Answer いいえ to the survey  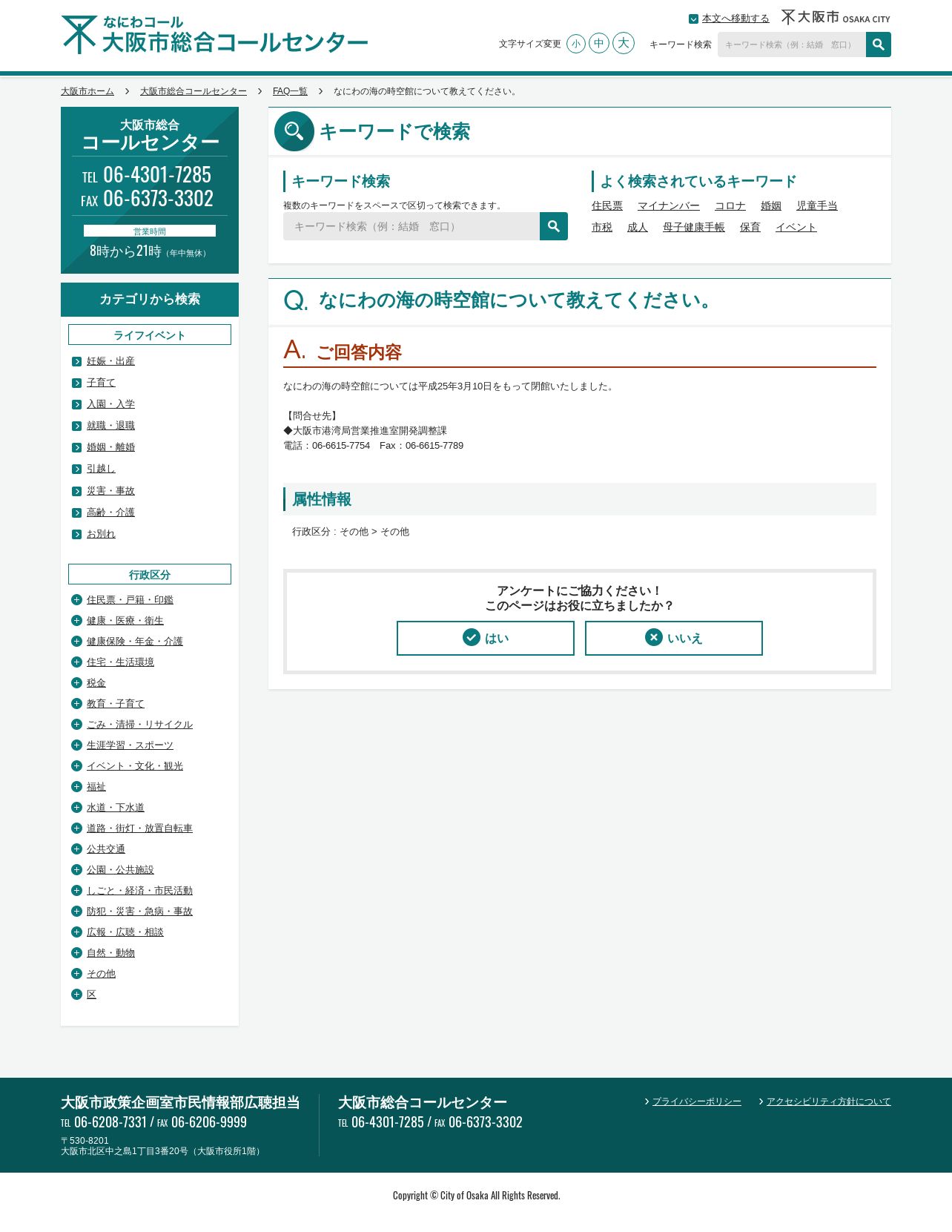point(674,638)
